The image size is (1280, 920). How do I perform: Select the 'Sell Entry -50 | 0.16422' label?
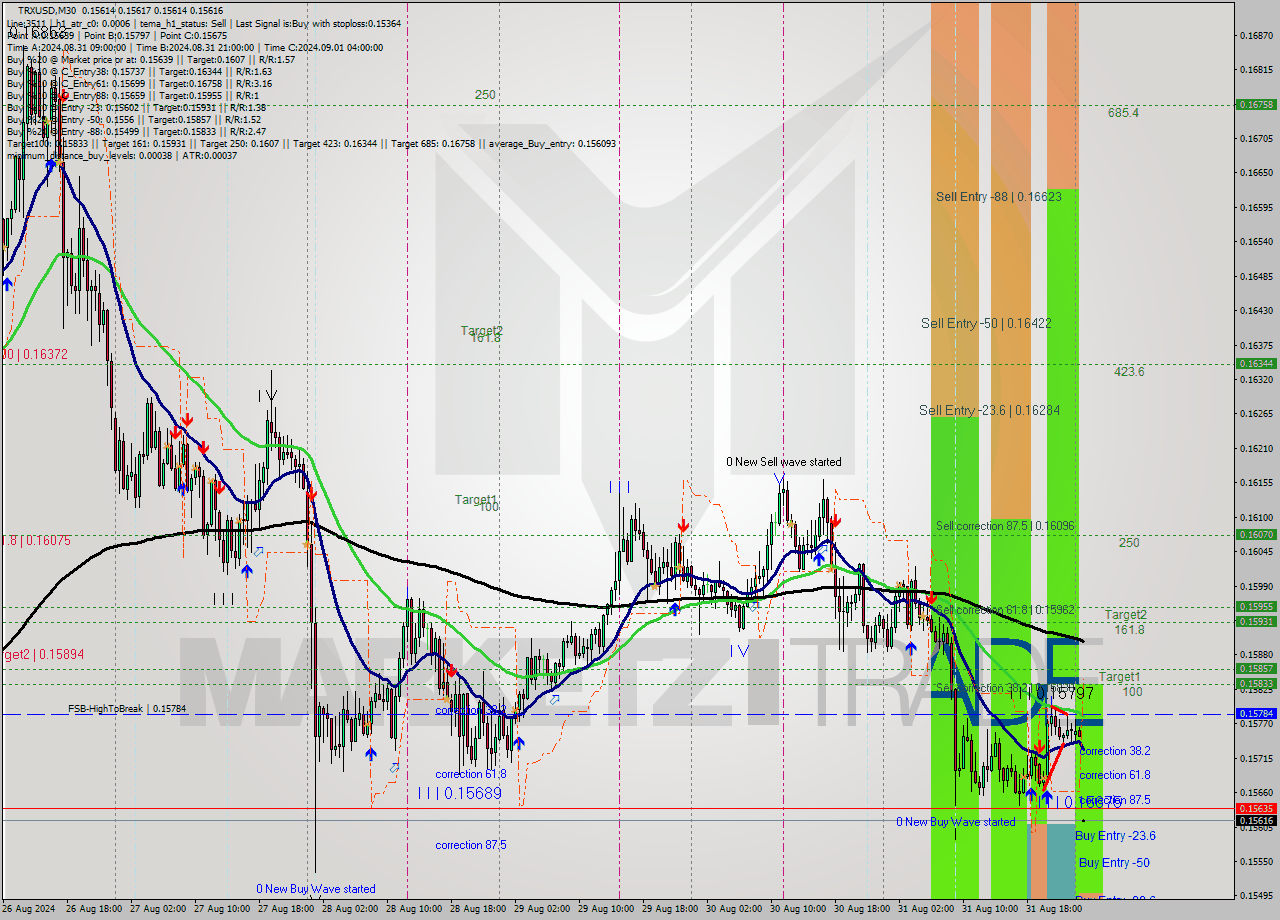pos(986,323)
